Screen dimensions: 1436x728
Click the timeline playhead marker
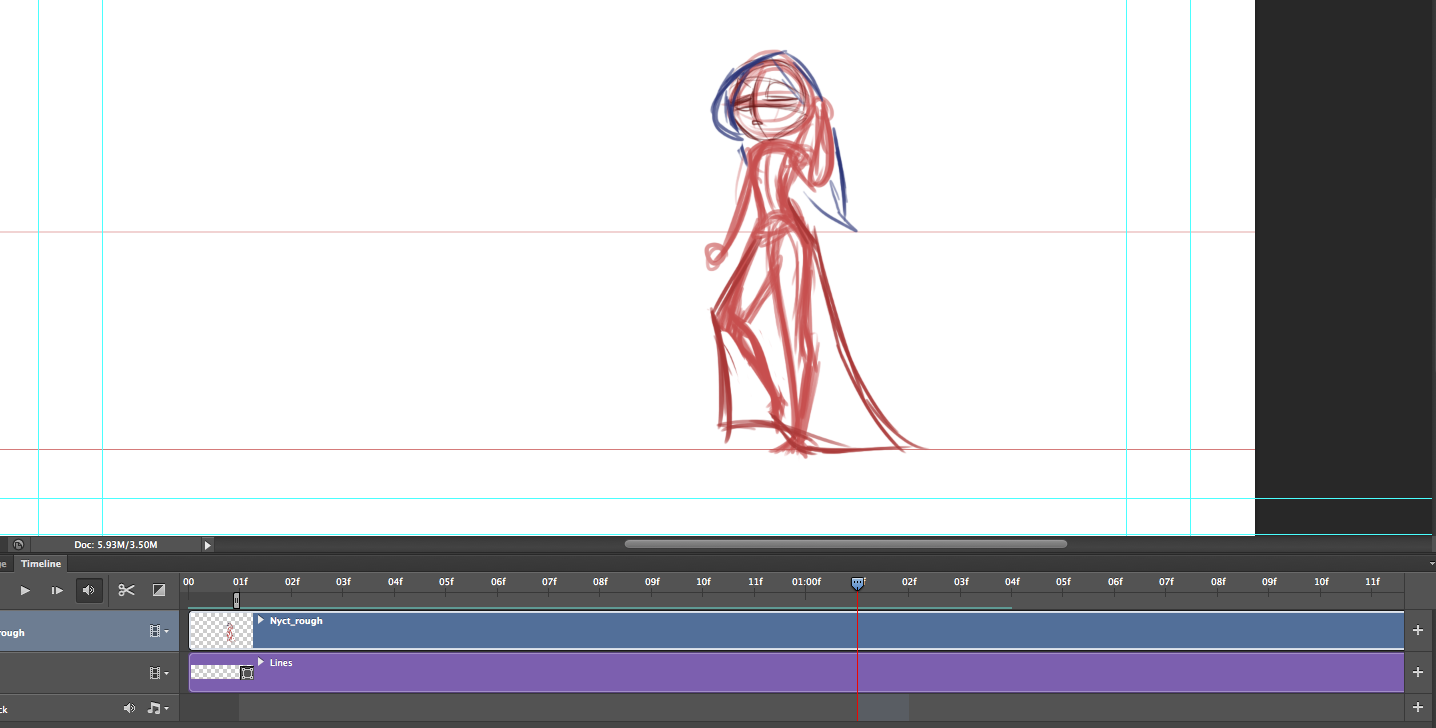click(857, 583)
